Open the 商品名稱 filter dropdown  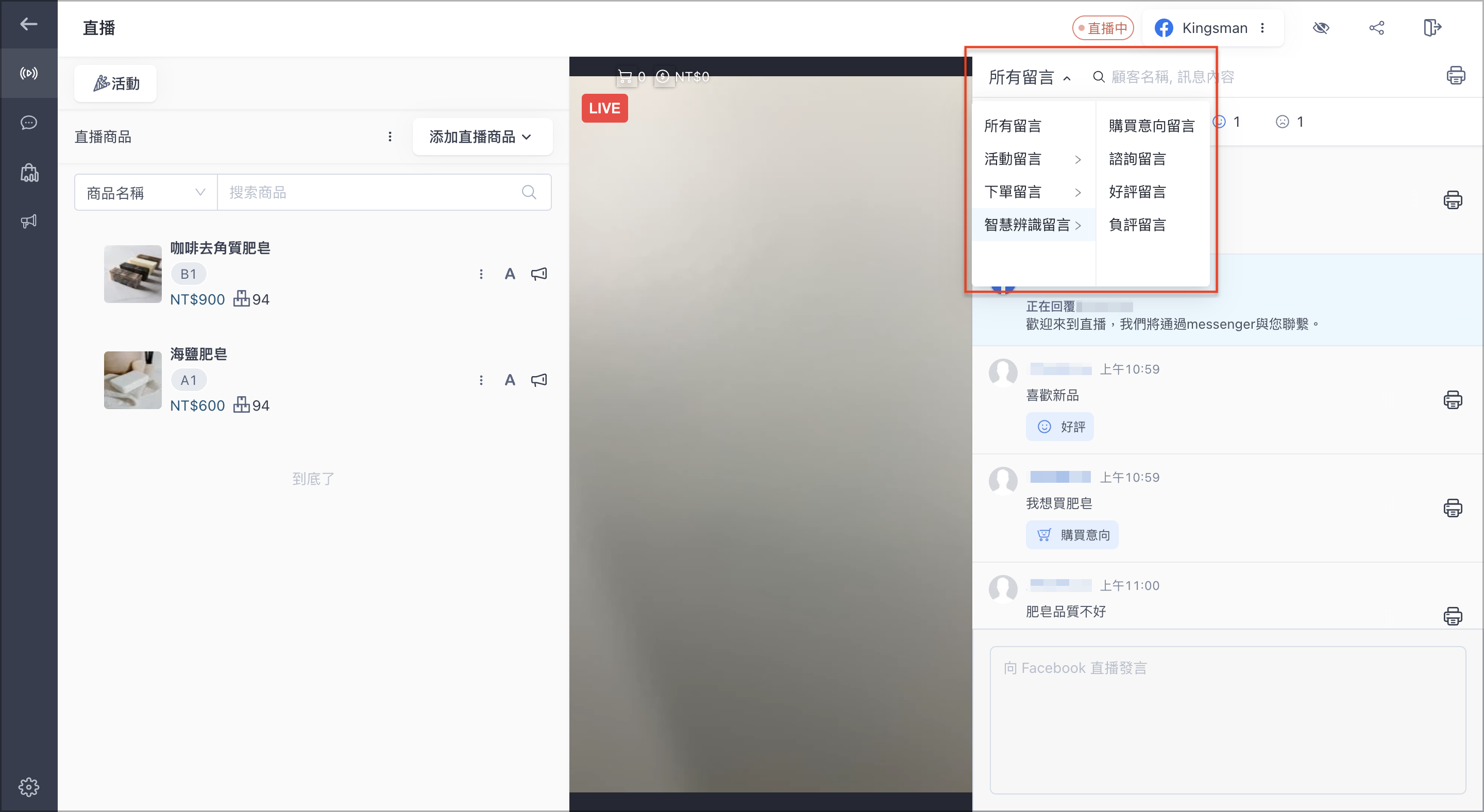point(146,192)
